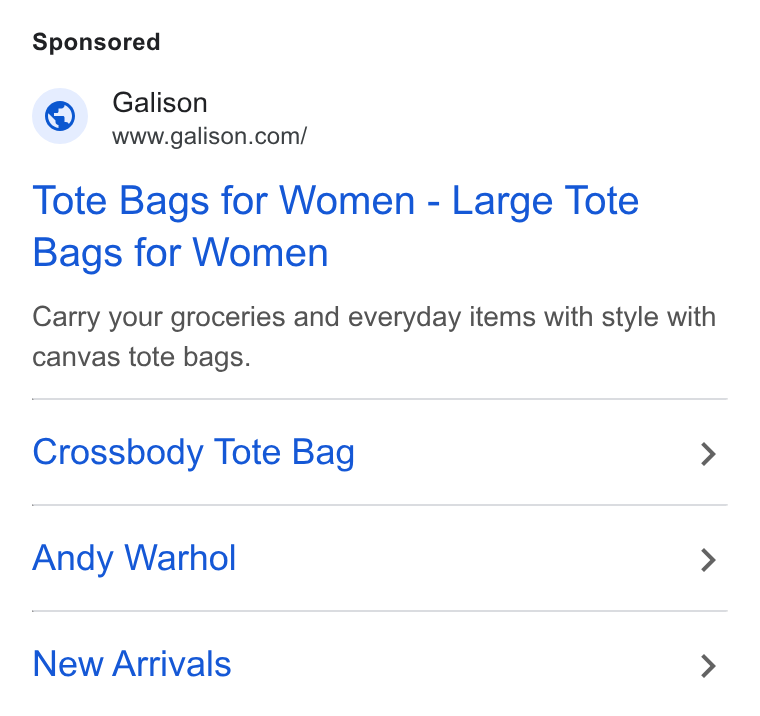Click the word 'Crossbody' in the sitelink
Screen dimensions: 760x716
click(x=118, y=452)
